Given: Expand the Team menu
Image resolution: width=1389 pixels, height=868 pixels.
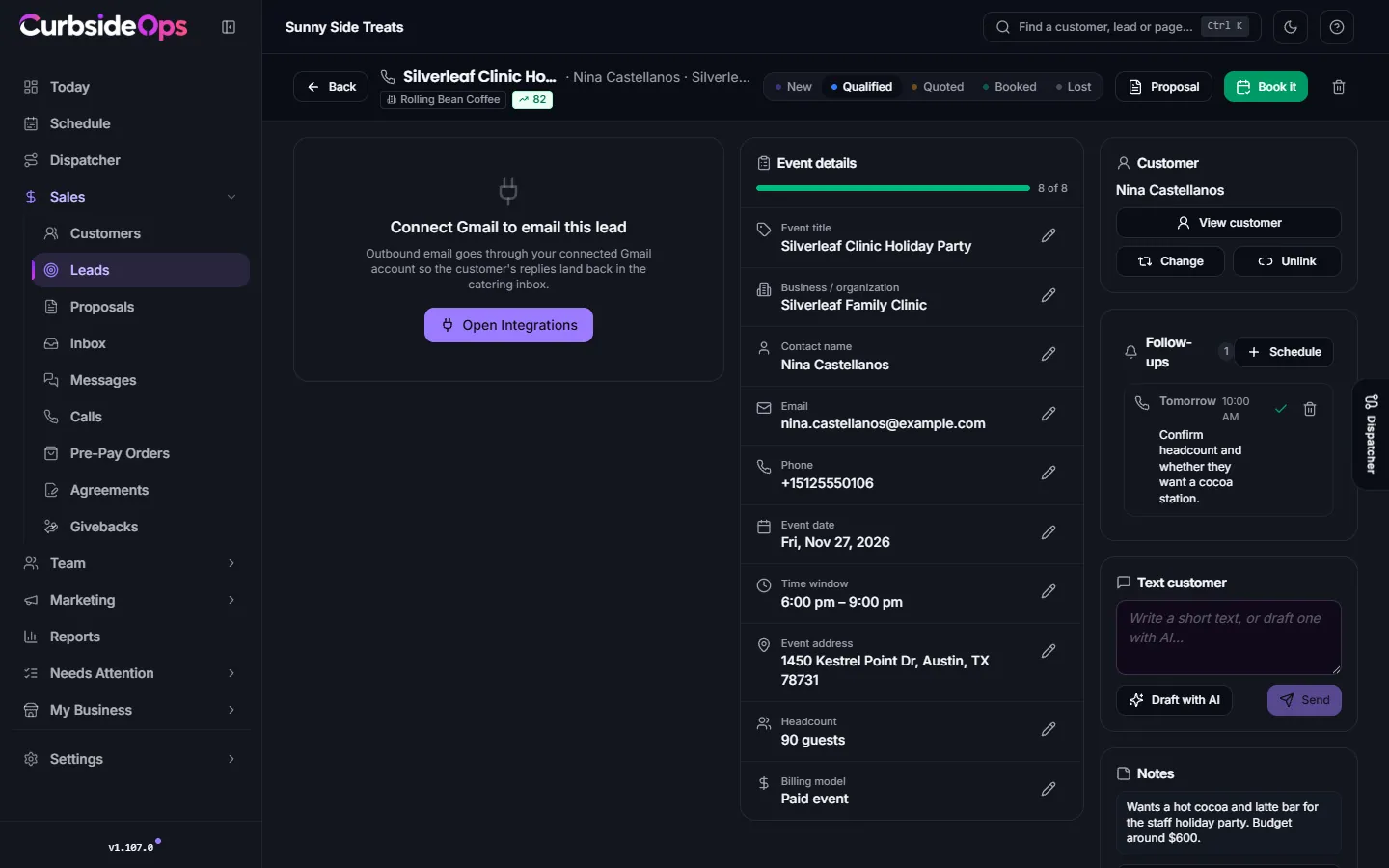Looking at the screenshot, I should pyautogui.click(x=130, y=563).
